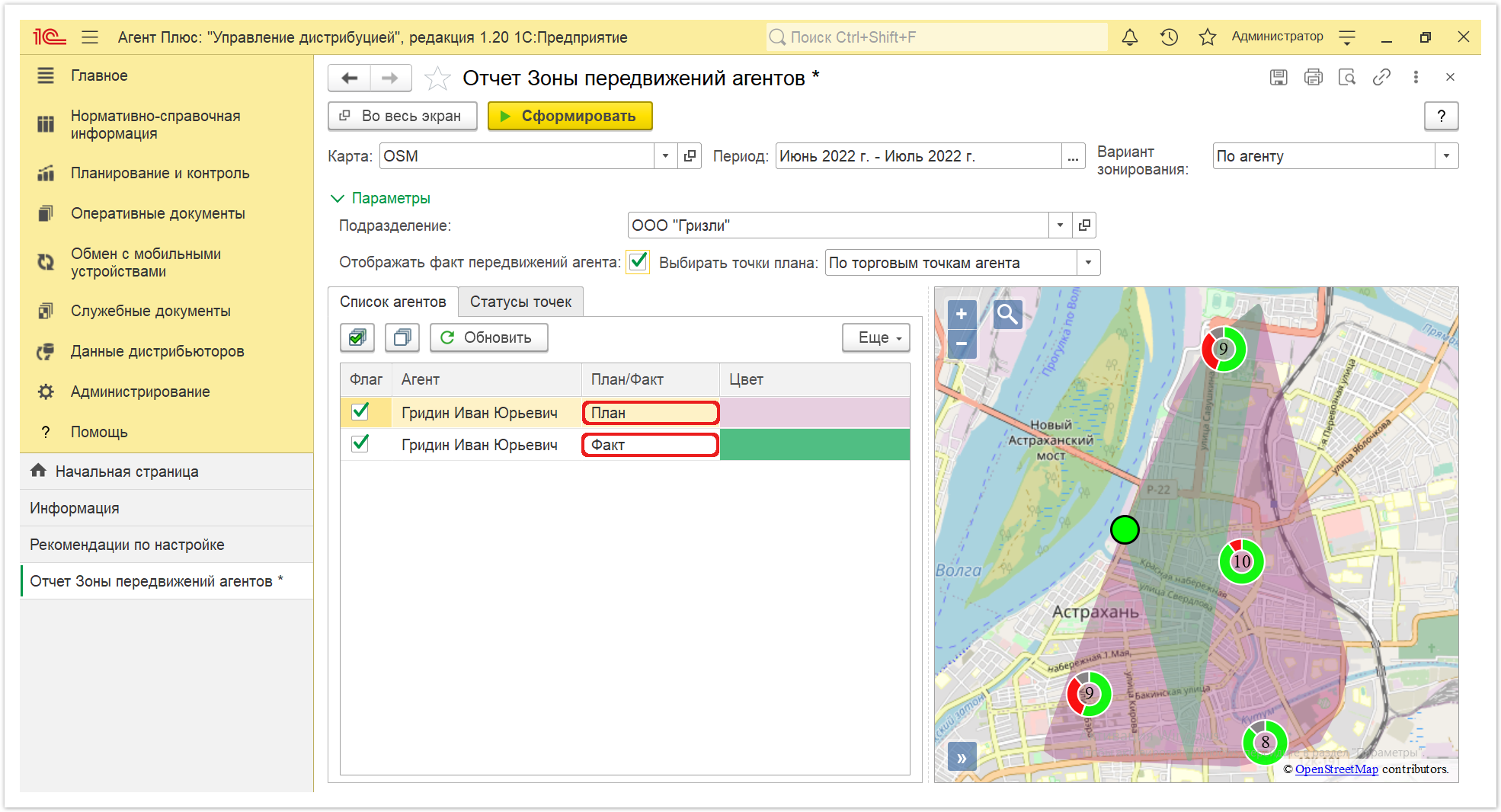Open Нормативно-справочная информация section
1501x812 pixels.
click(155, 124)
